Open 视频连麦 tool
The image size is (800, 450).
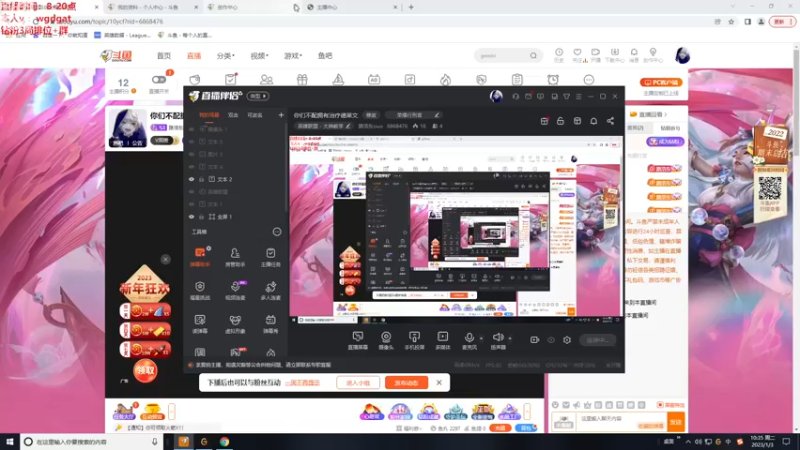235,290
